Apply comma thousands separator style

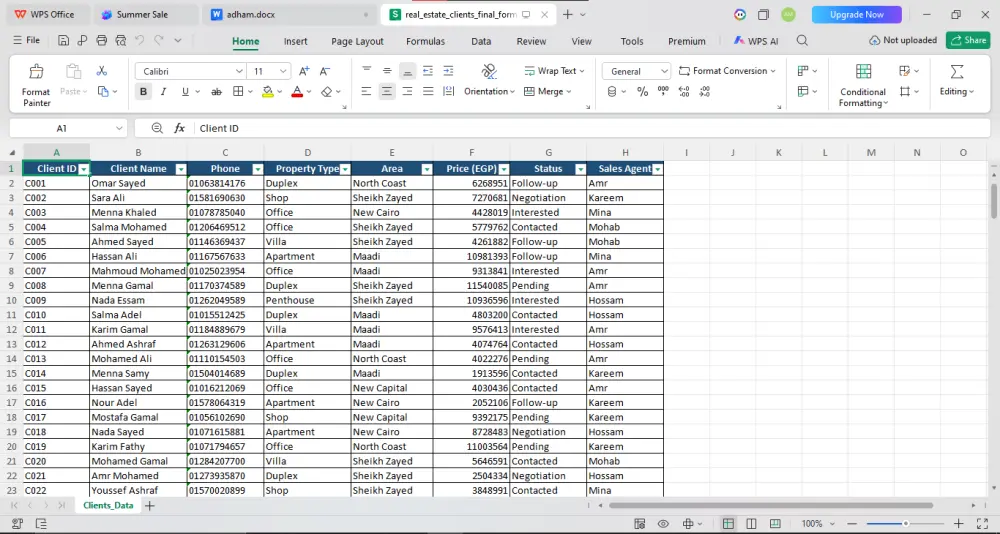pos(663,92)
